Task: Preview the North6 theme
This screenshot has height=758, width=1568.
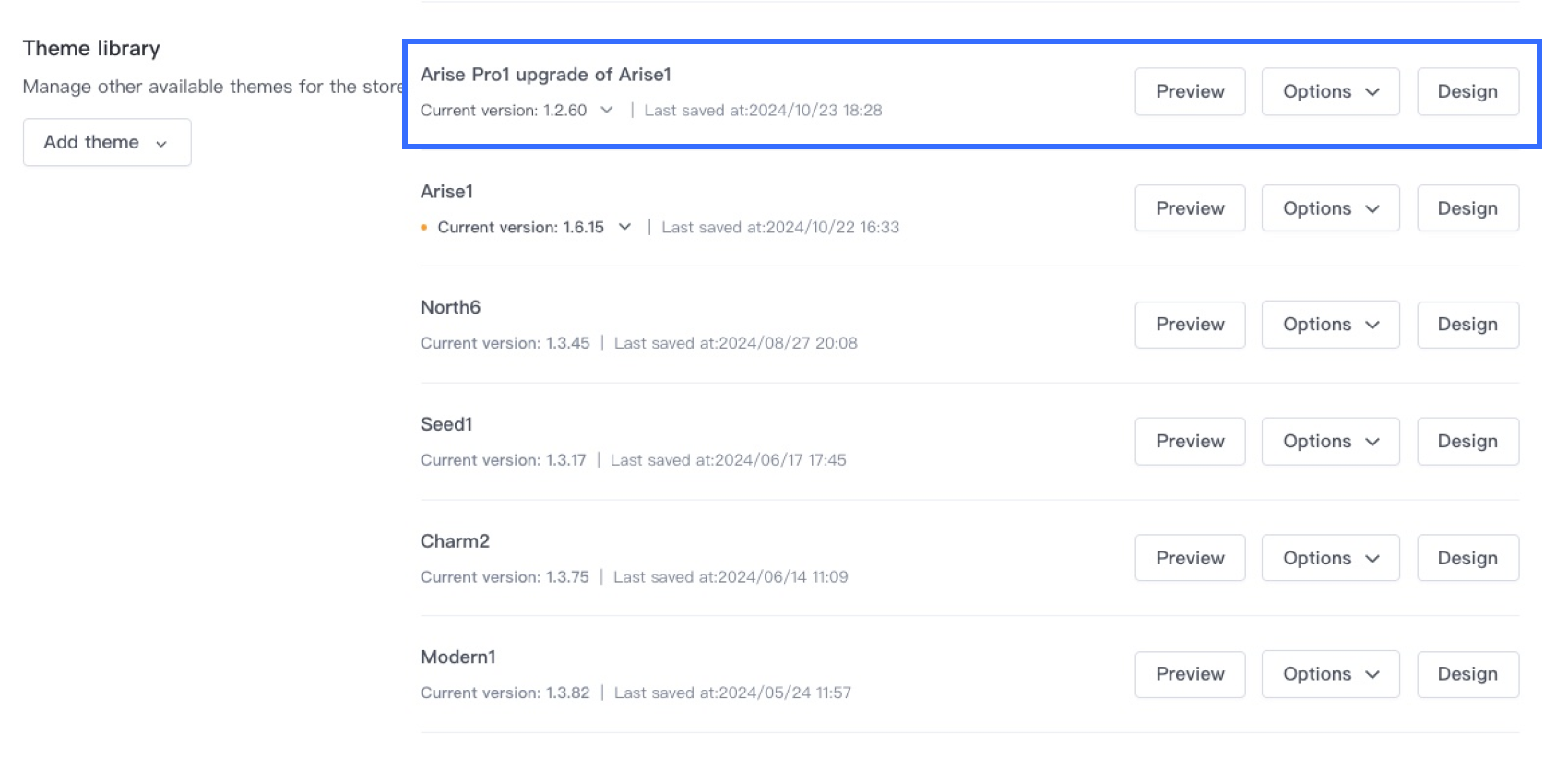Action: click(1190, 325)
